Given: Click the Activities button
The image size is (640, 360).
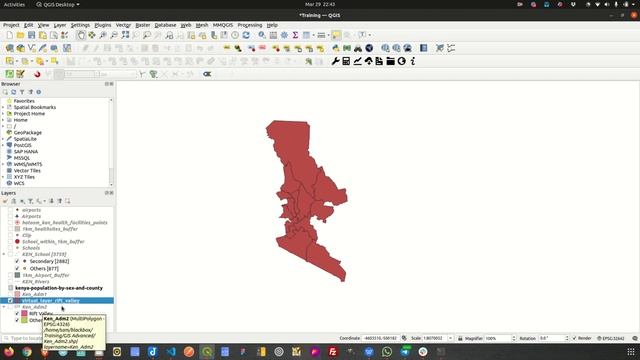Looking at the screenshot, I should point(14,4).
